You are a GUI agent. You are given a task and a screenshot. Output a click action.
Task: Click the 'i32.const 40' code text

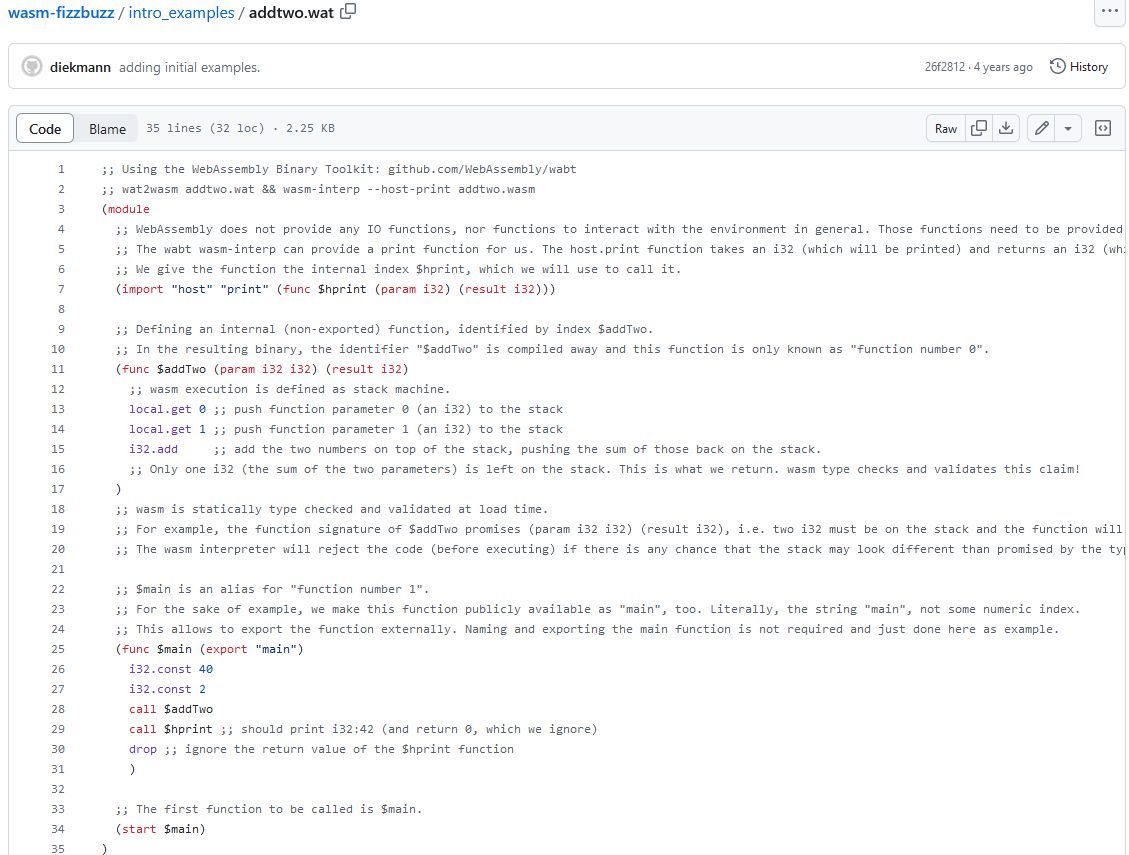pyautogui.click(x=171, y=669)
